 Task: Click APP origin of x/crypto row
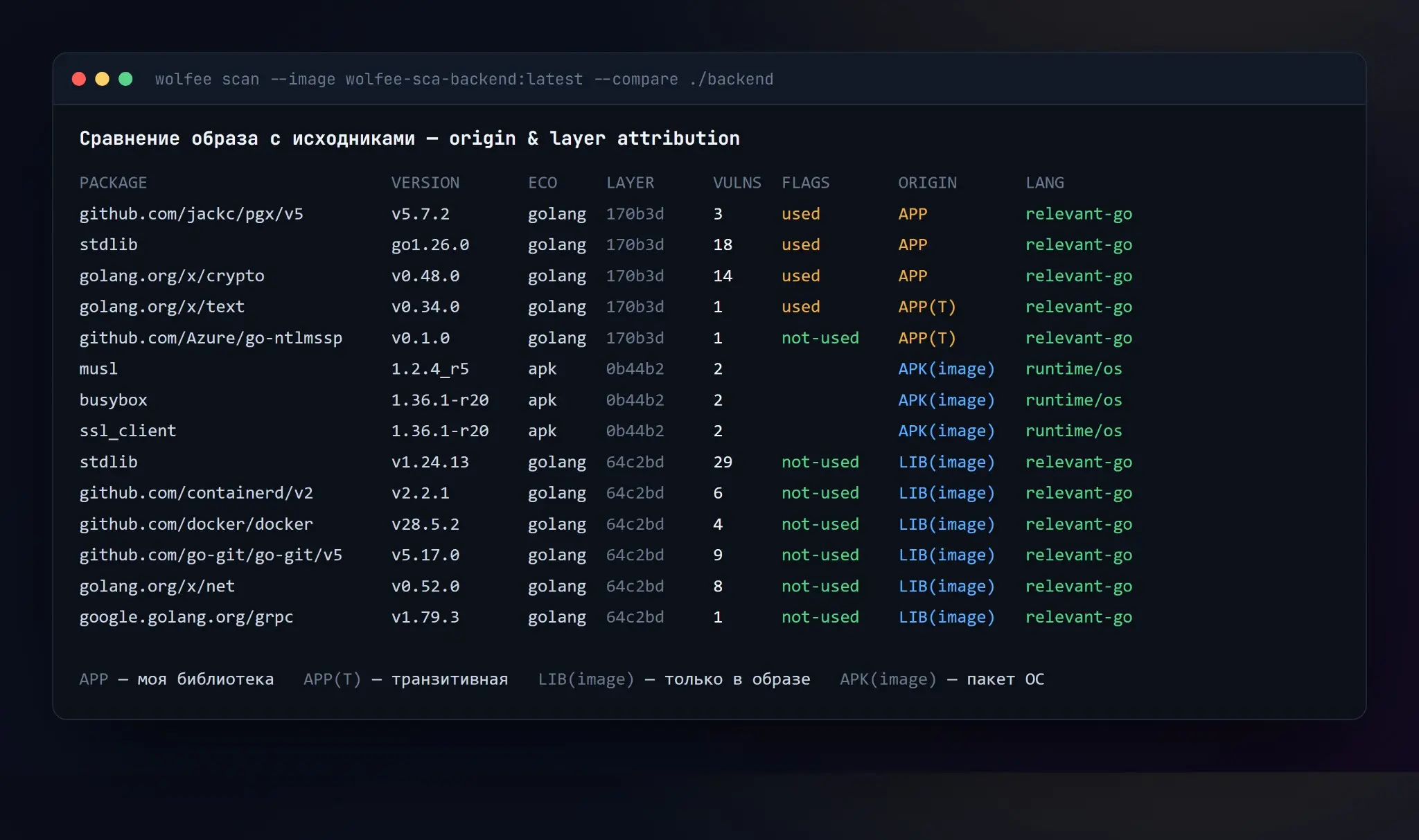click(913, 276)
